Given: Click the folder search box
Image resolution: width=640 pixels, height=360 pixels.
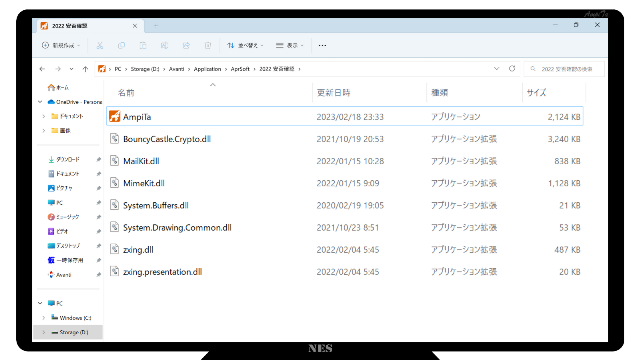Looking at the screenshot, I should [564, 69].
